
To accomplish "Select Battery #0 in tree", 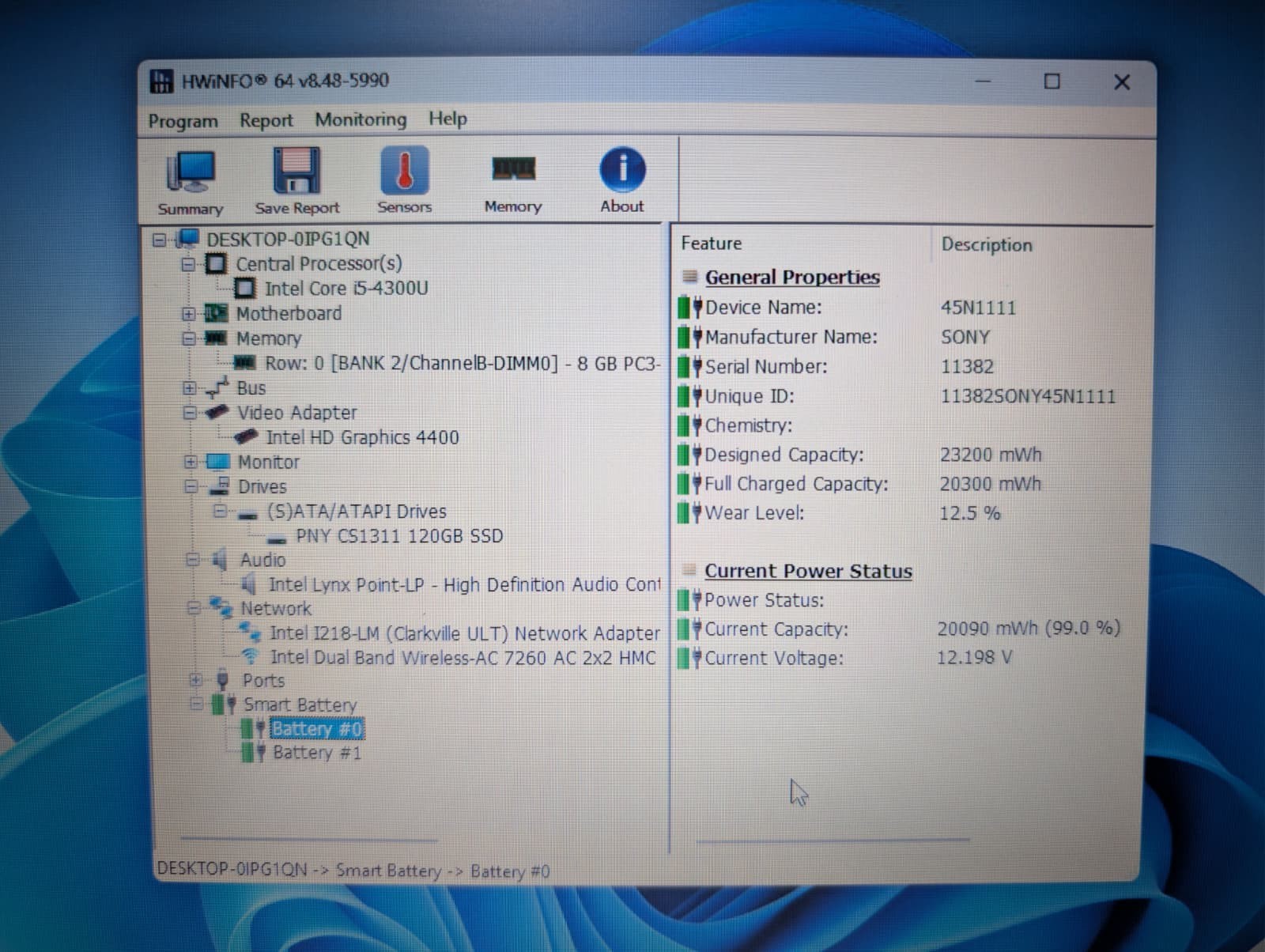I will point(316,728).
